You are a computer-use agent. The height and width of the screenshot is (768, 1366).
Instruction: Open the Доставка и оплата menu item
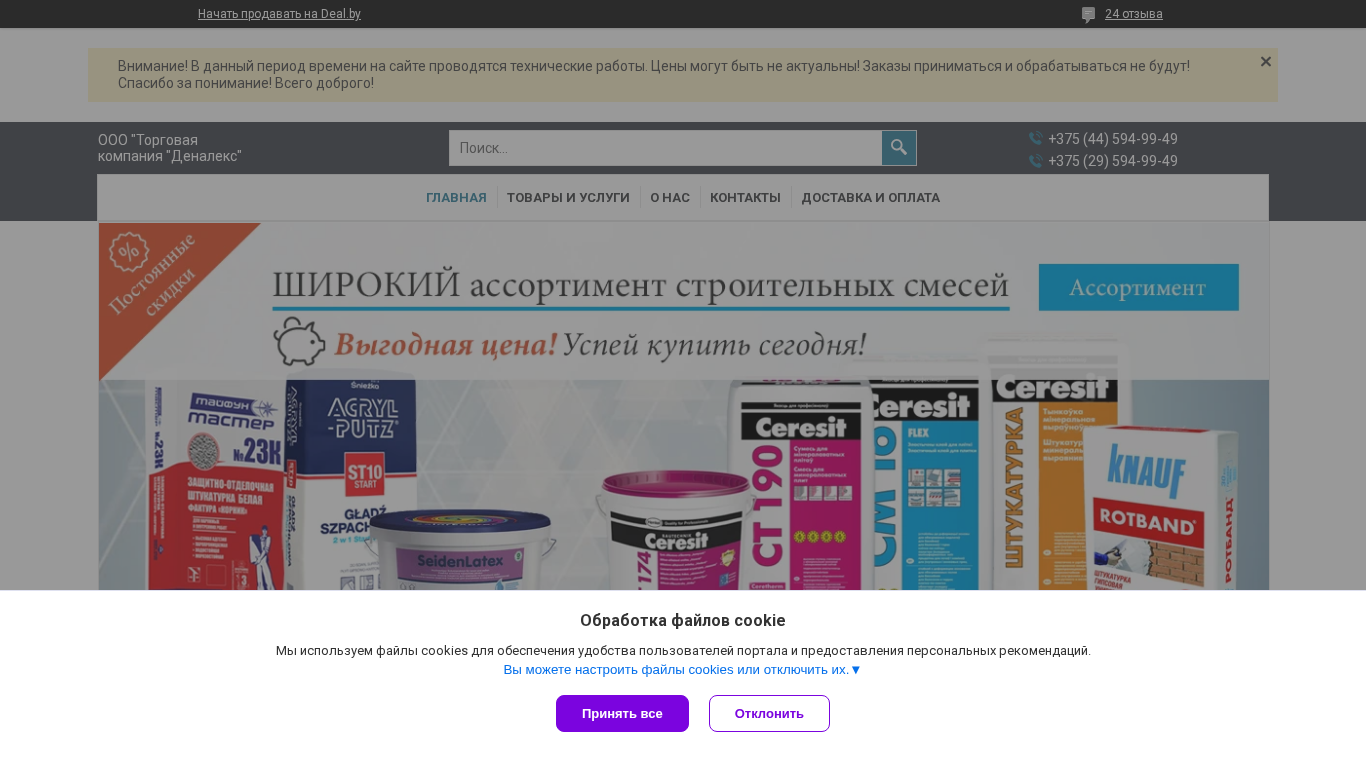(871, 198)
